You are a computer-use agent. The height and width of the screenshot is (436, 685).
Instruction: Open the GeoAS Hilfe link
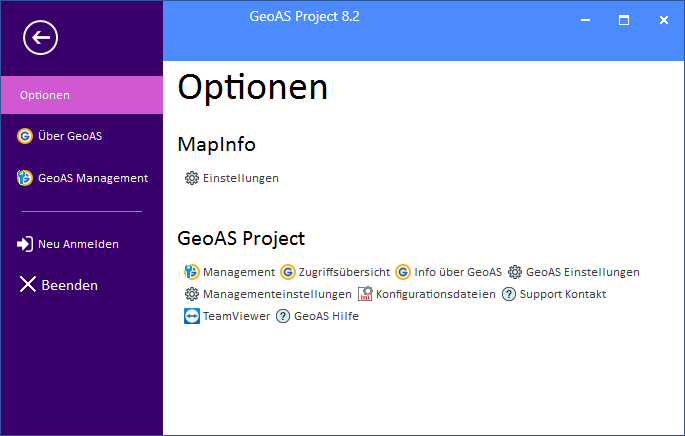(326, 316)
